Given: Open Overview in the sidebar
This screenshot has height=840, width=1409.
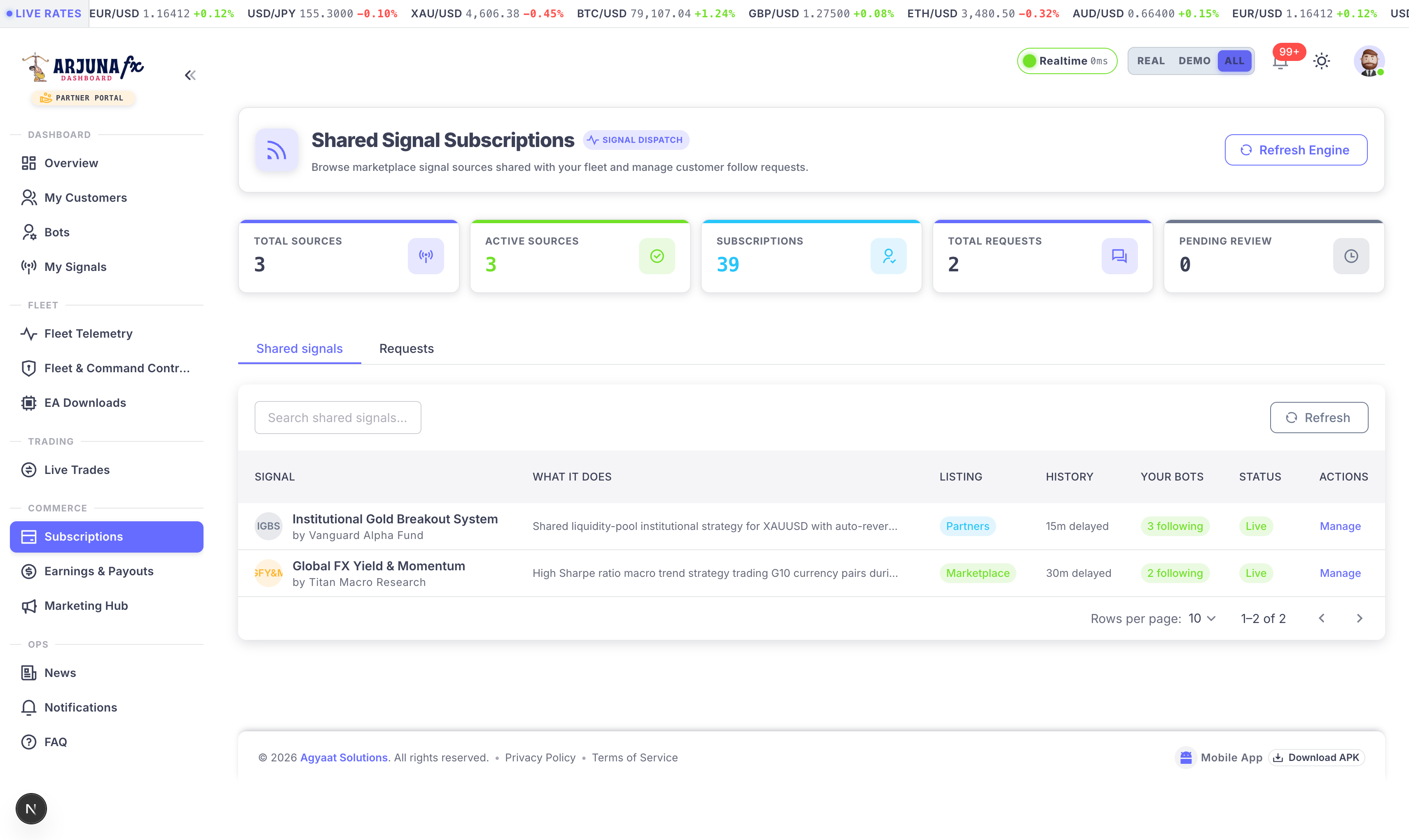Looking at the screenshot, I should pyautogui.click(x=106, y=163).
